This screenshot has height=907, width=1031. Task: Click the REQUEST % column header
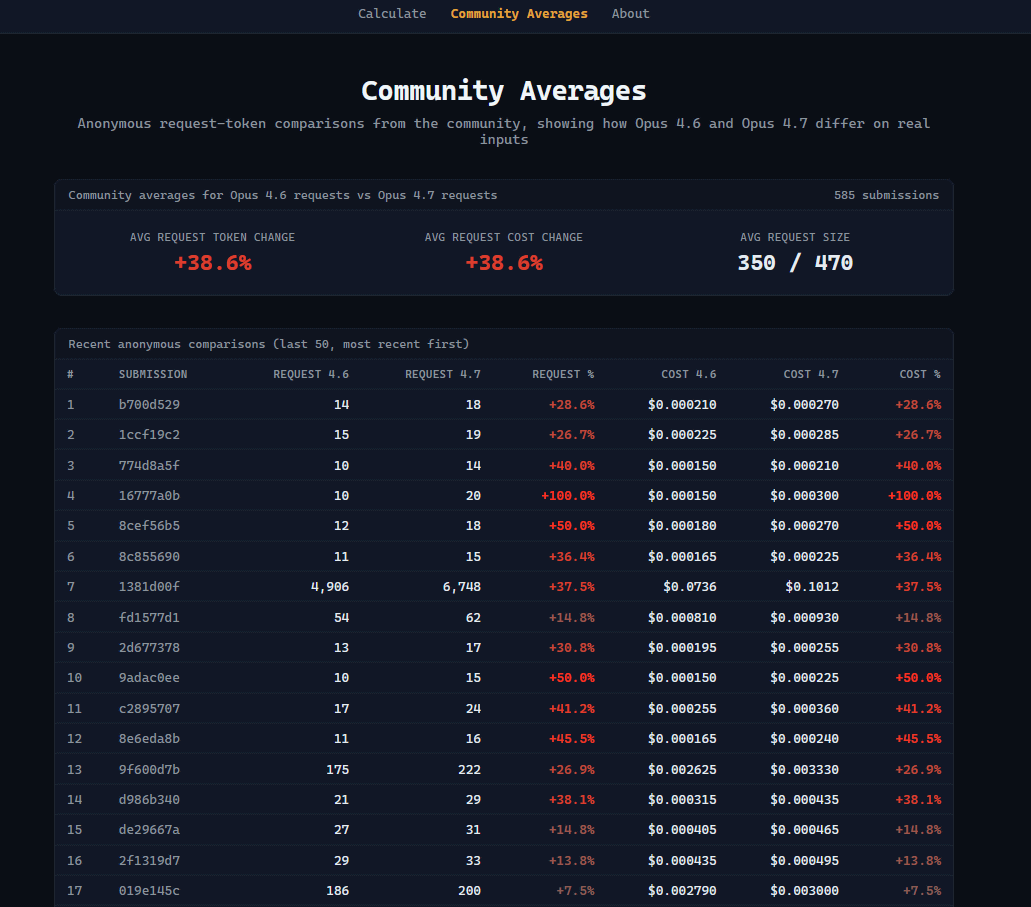click(563, 374)
